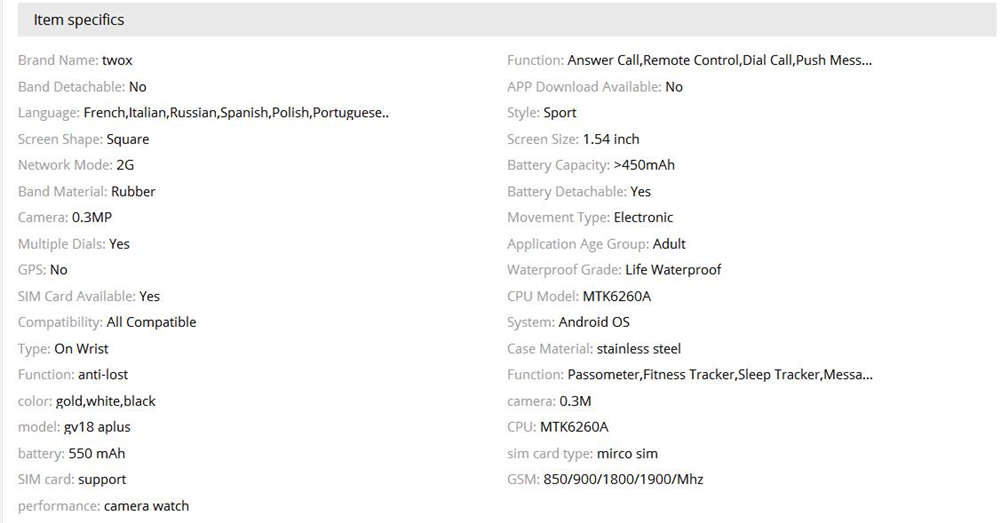Image resolution: width=1000 pixels, height=523 pixels.
Task: Click the Rubber band material value
Action: pyautogui.click(x=133, y=191)
